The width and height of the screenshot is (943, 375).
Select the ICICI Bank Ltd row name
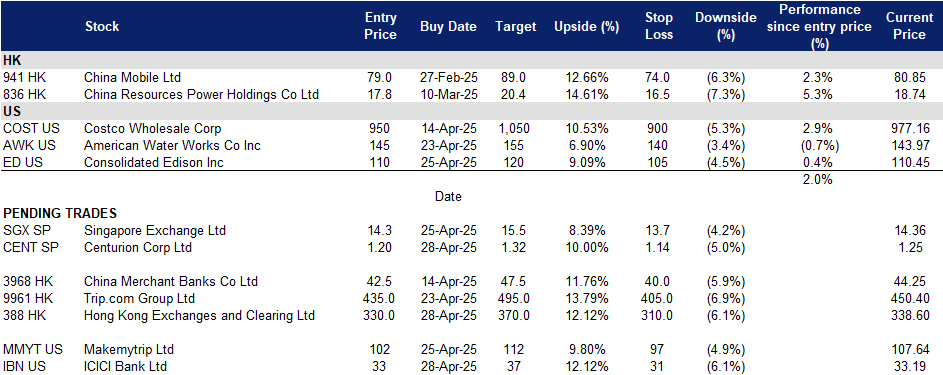tap(125, 367)
